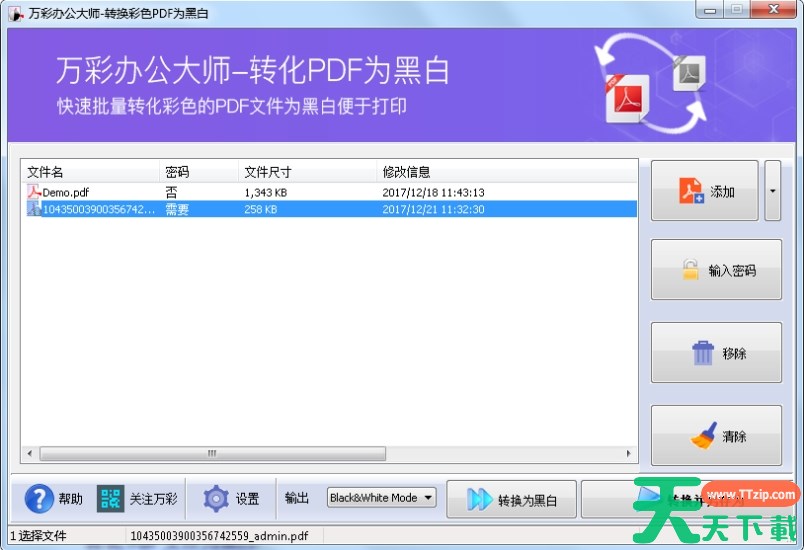
Task: Click the 1,343 KB size cell
Action: pos(266,193)
